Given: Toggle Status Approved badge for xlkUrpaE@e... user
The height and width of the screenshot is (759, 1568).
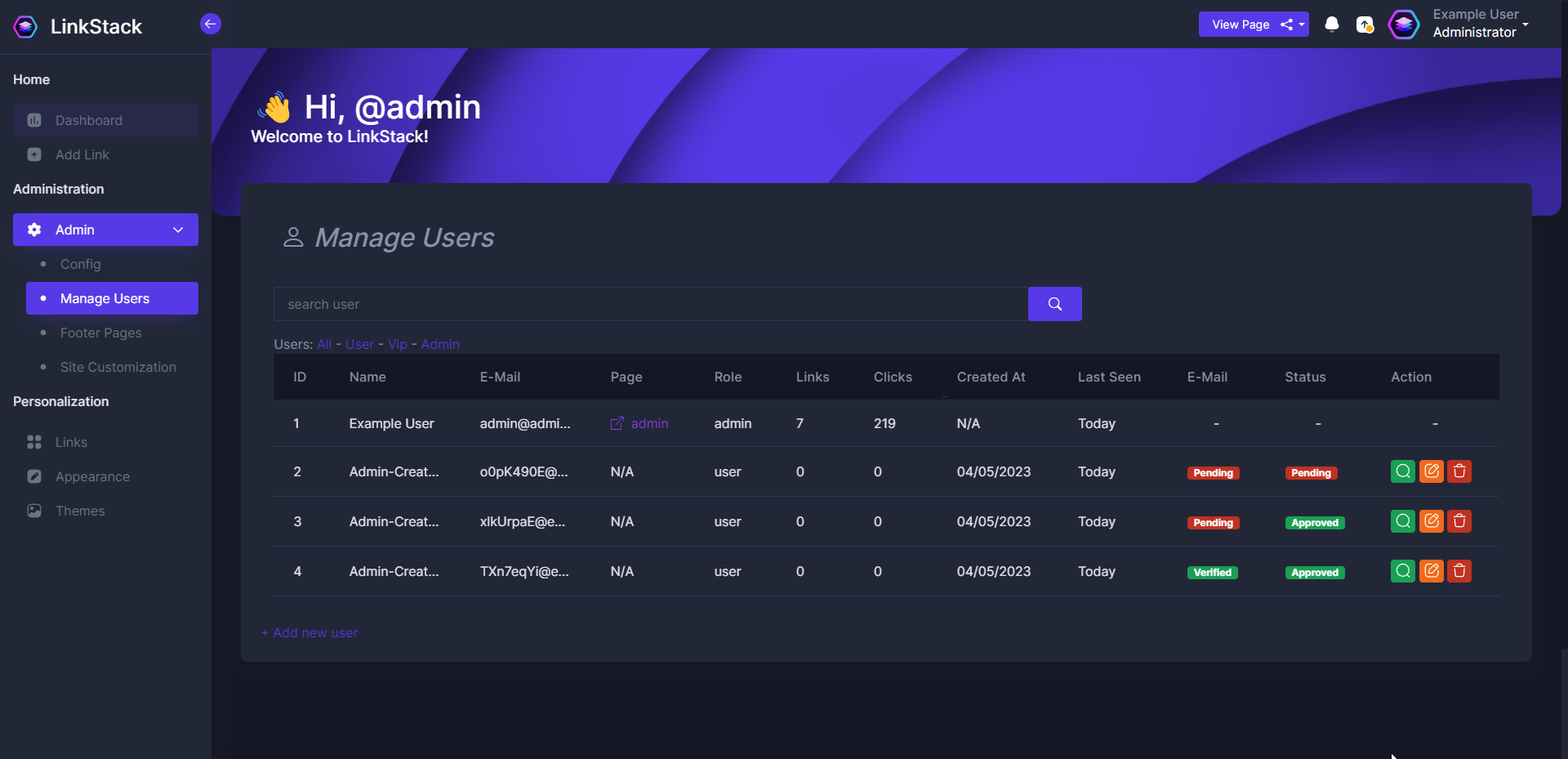Looking at the screenshot, I should coord(1315,523).
